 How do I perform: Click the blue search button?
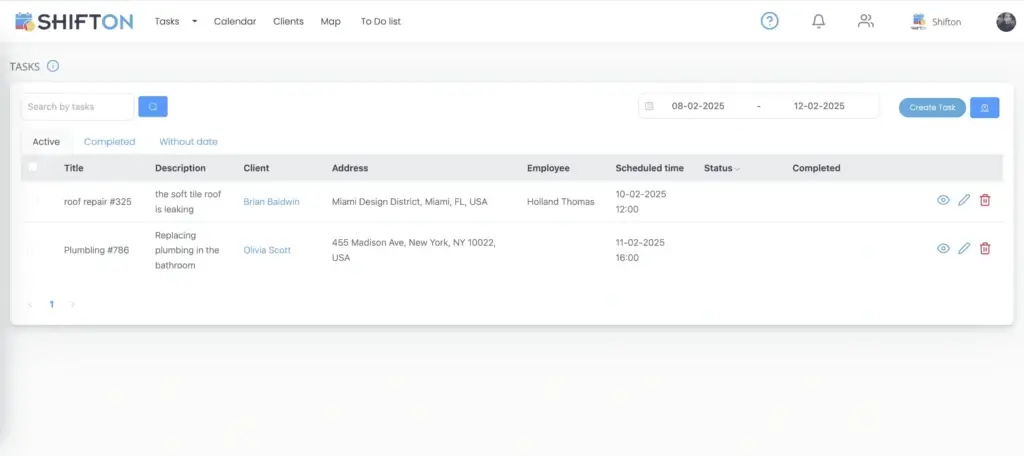pos(153,107)
